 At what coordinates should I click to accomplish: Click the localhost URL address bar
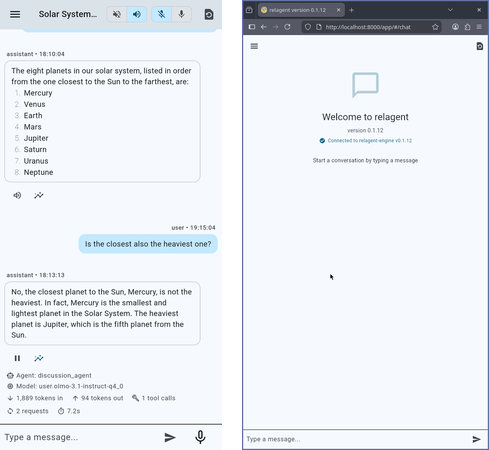[368, 27]
